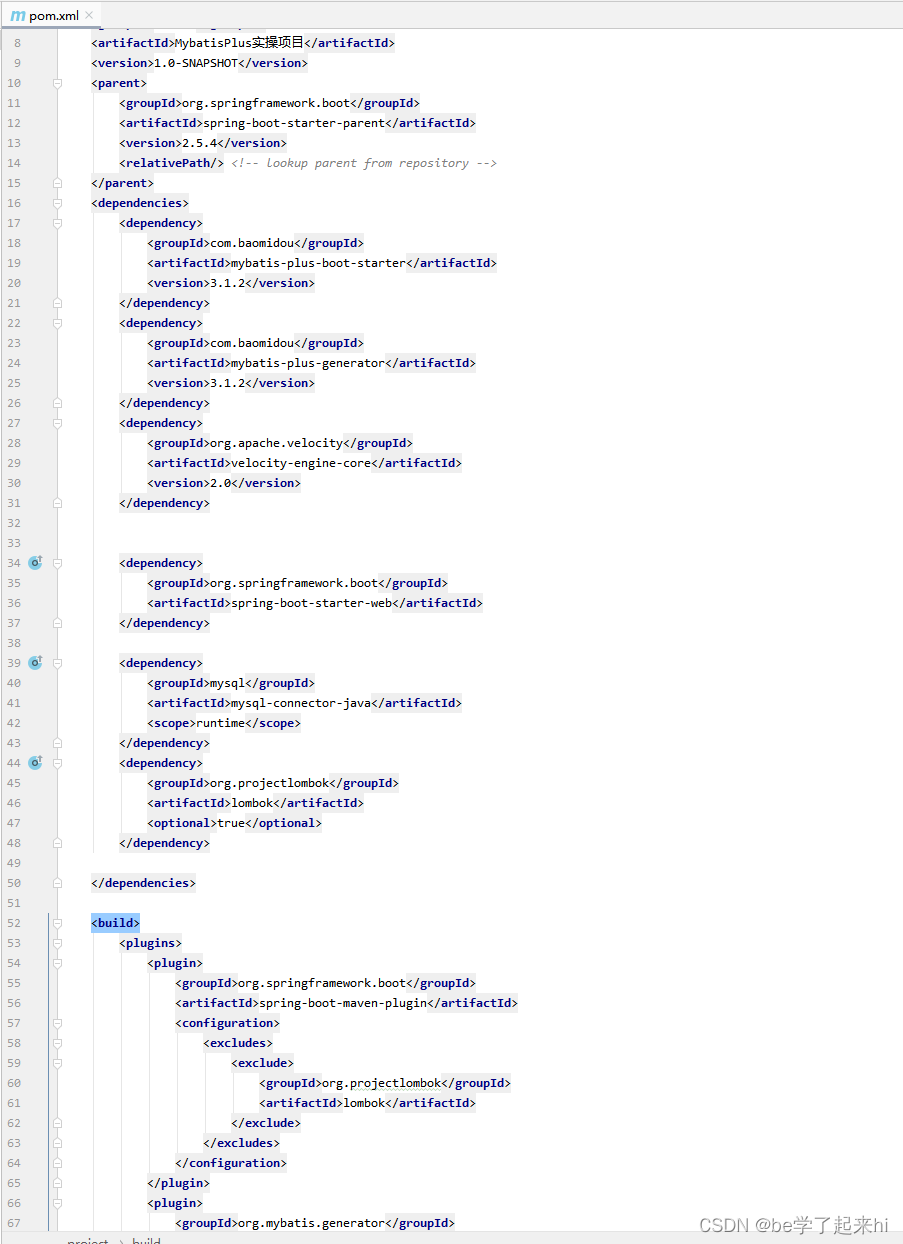The image size is (903, 1244).
Task: Click the org.projectlombok groupId on line 45
Action: coord(269,783)
